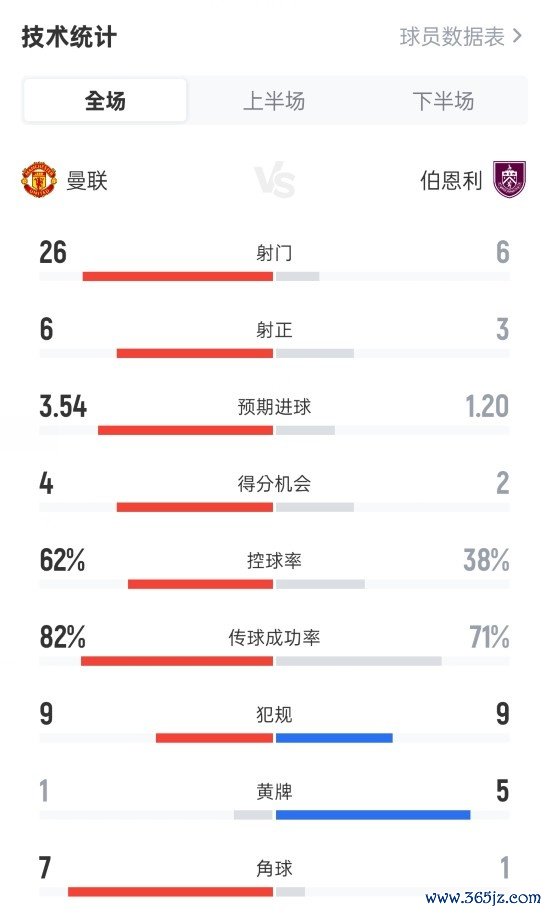The width and height of the screenshot is (548, 913).
Task: Click the blue 黄牌 yellow cards bar
Action: [373, 815]
